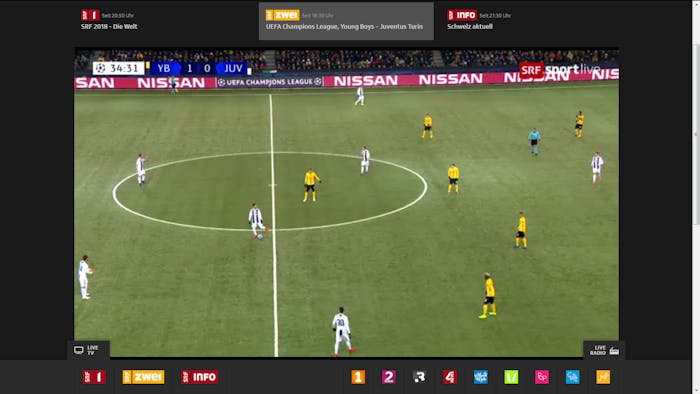Select Radio SRF 2 magenta icon

388,377
